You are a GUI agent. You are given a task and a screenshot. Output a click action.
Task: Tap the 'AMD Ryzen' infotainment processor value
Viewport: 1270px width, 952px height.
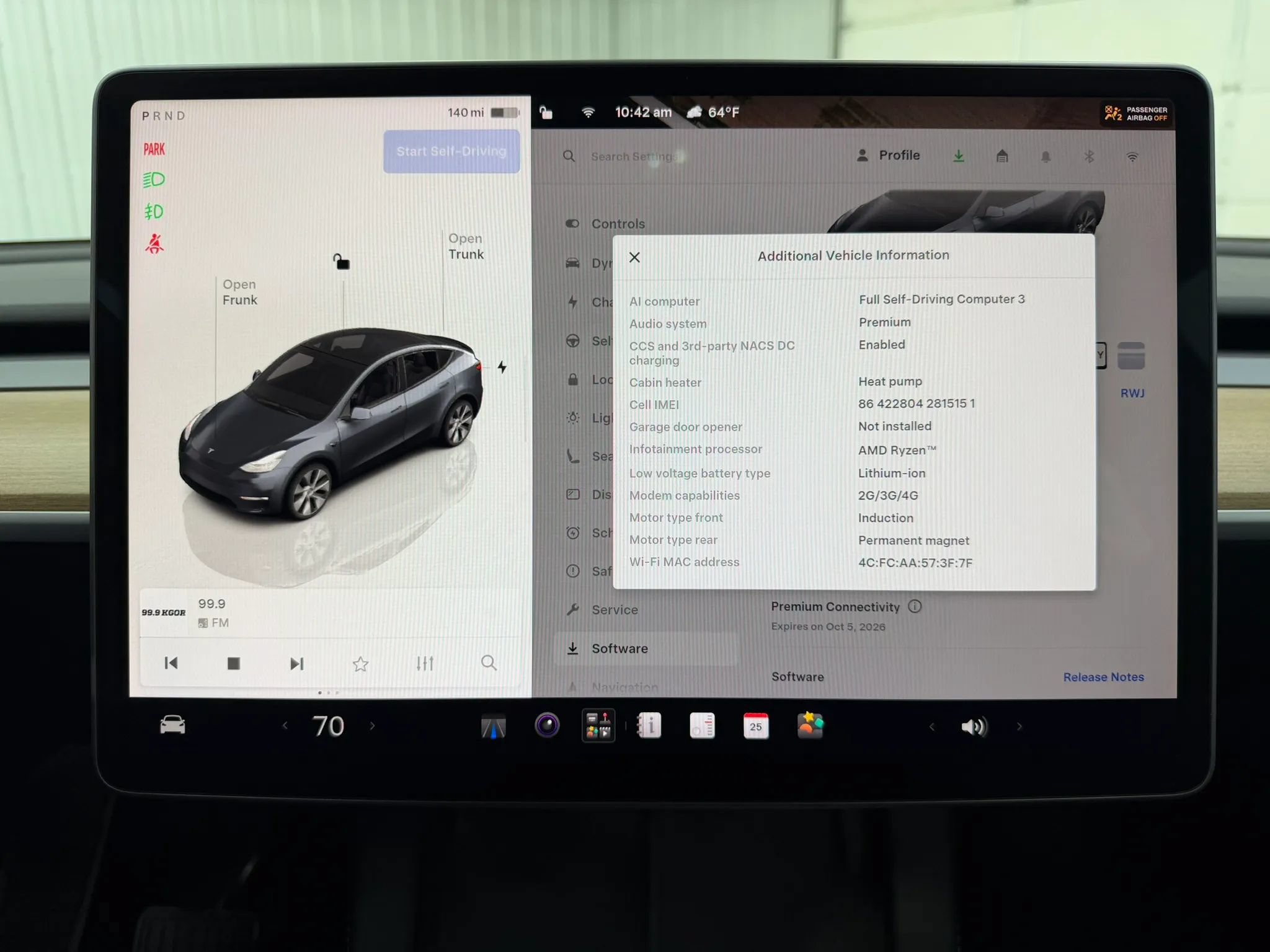point(897,451)
